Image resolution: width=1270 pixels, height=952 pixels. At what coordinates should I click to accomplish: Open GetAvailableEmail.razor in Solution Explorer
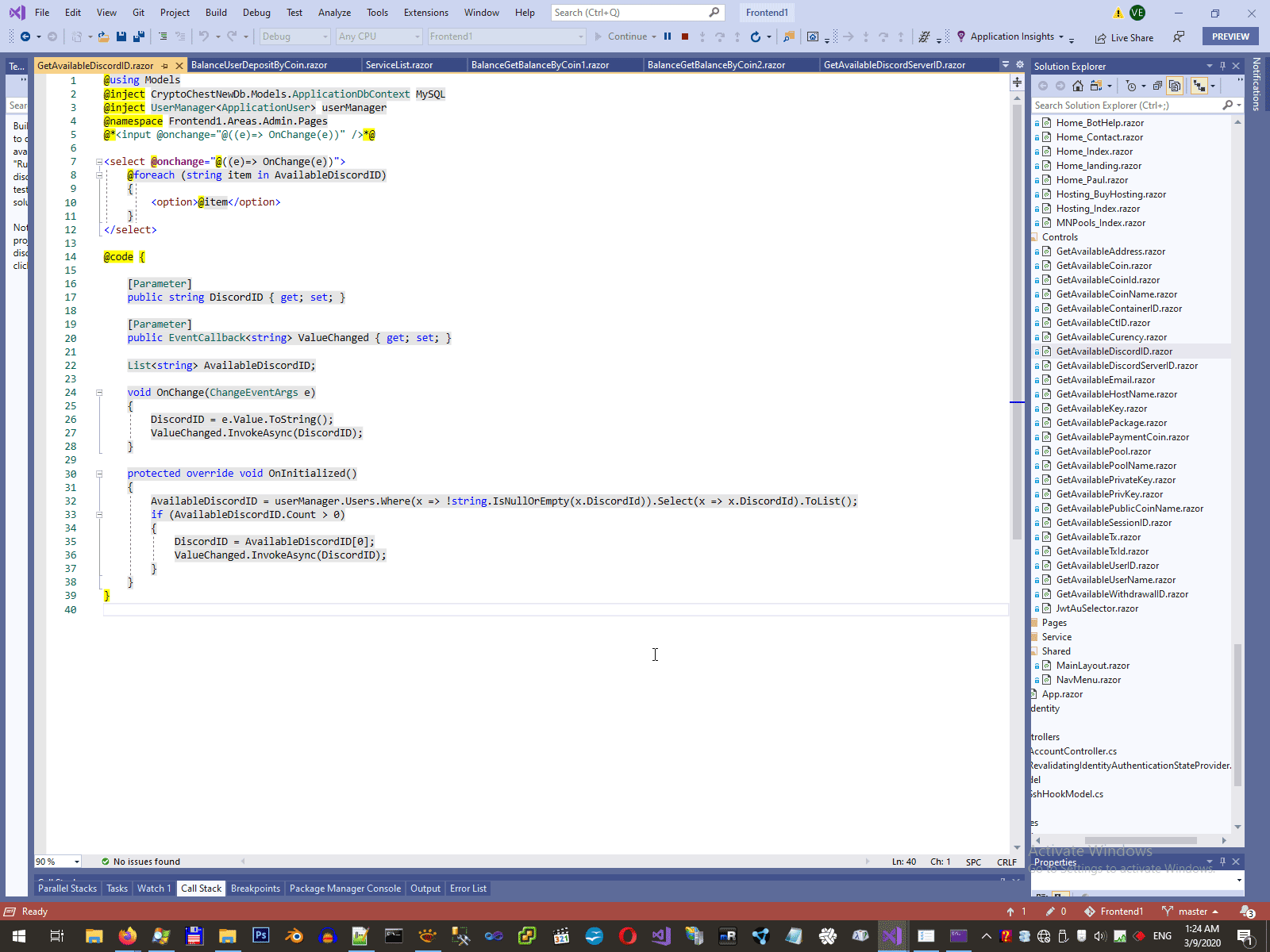pyautogui.click(x=1105, y=380)
